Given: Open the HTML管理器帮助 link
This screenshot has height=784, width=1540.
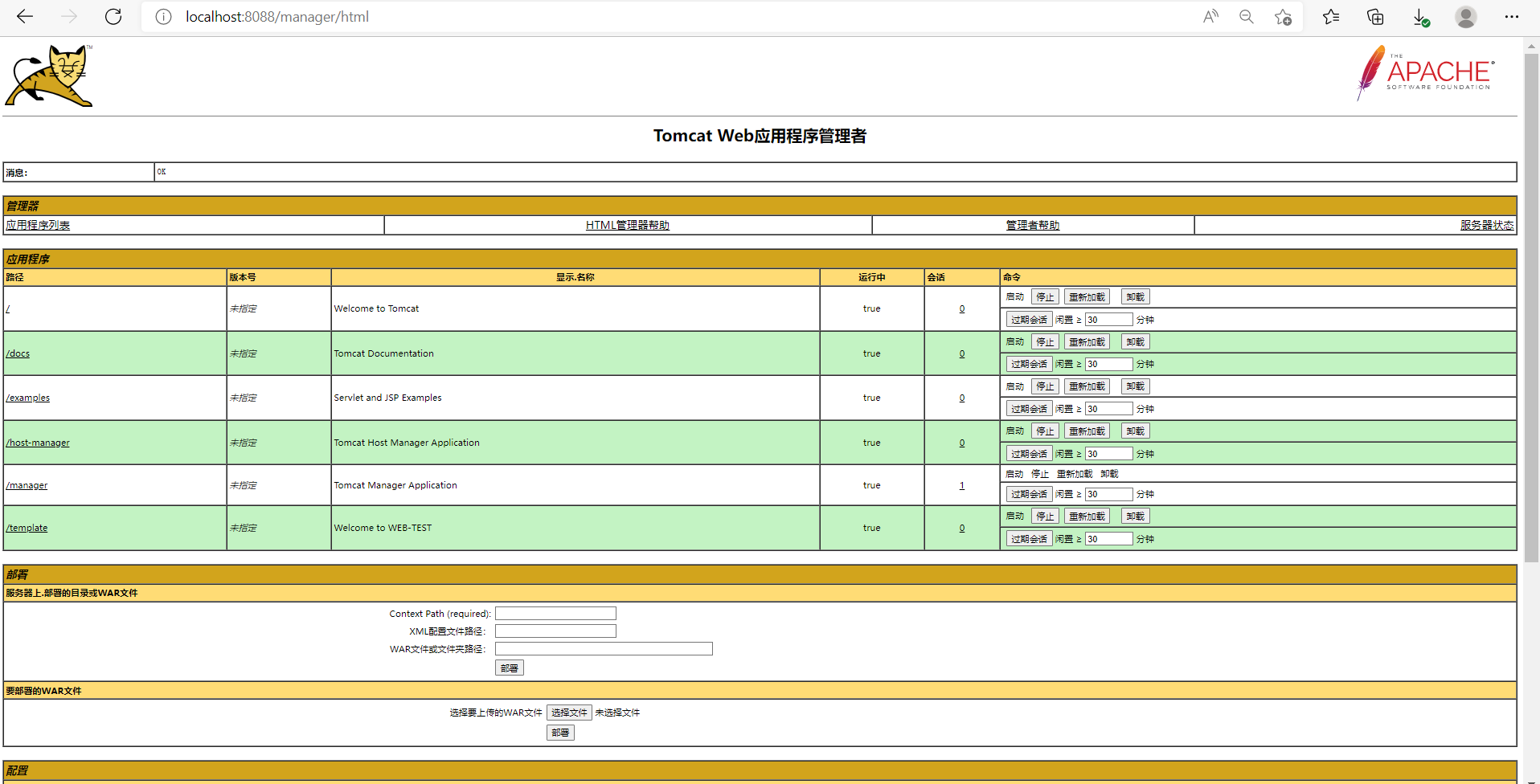Looking at the screenshot, I should point(628,225).
